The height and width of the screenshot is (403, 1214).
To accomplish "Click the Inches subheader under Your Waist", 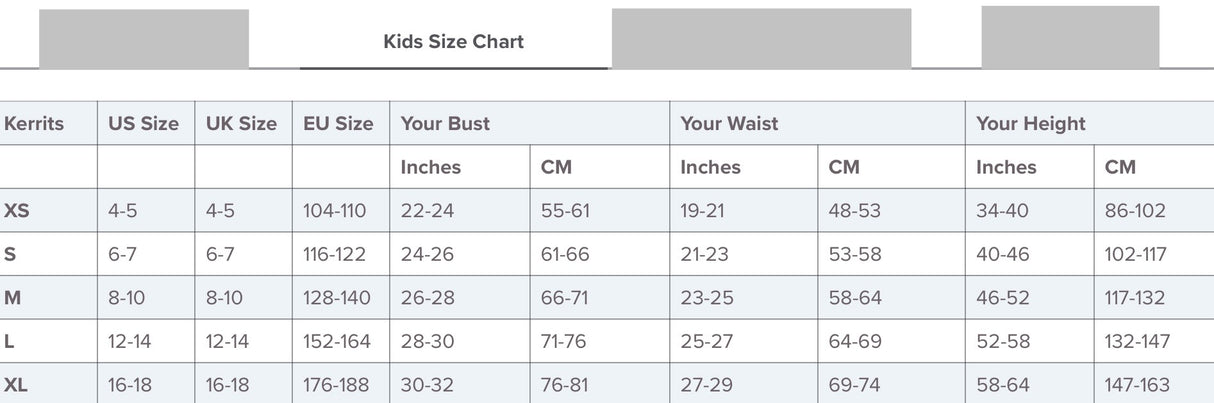I will pyautogui.click(x=710, y=167).
